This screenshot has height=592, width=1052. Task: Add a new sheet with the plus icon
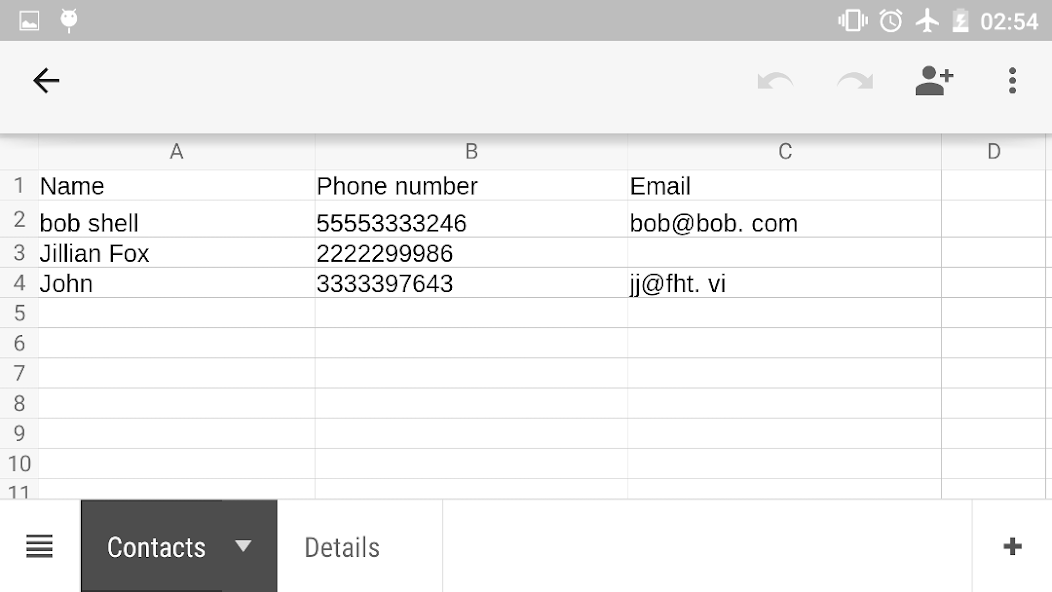pos(1012,546)
